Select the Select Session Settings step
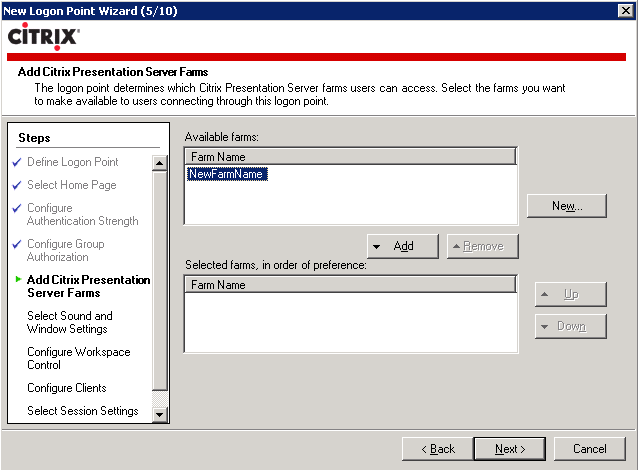Image resolution: width=638 pixels, height=470 pixels. [83, 411]
